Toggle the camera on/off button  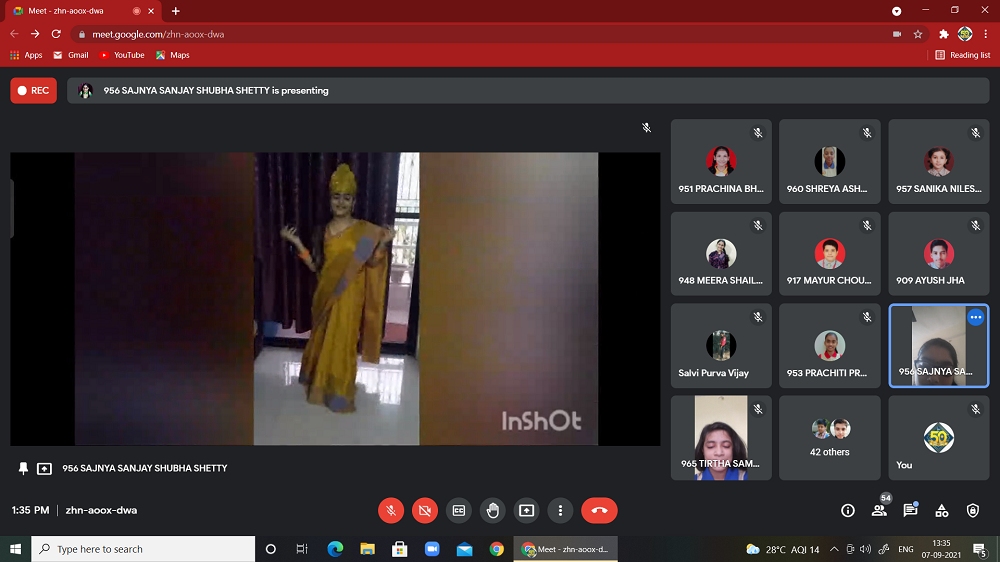(x=425, y=510)
